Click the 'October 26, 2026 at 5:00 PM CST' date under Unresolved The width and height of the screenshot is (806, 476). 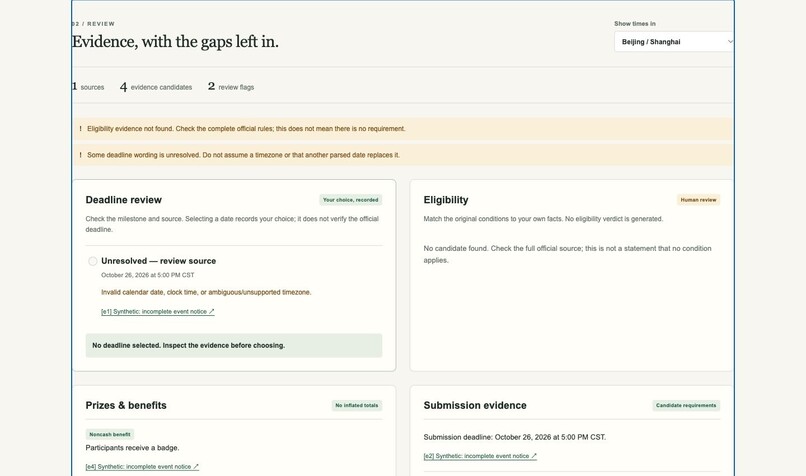coord(148,275)
